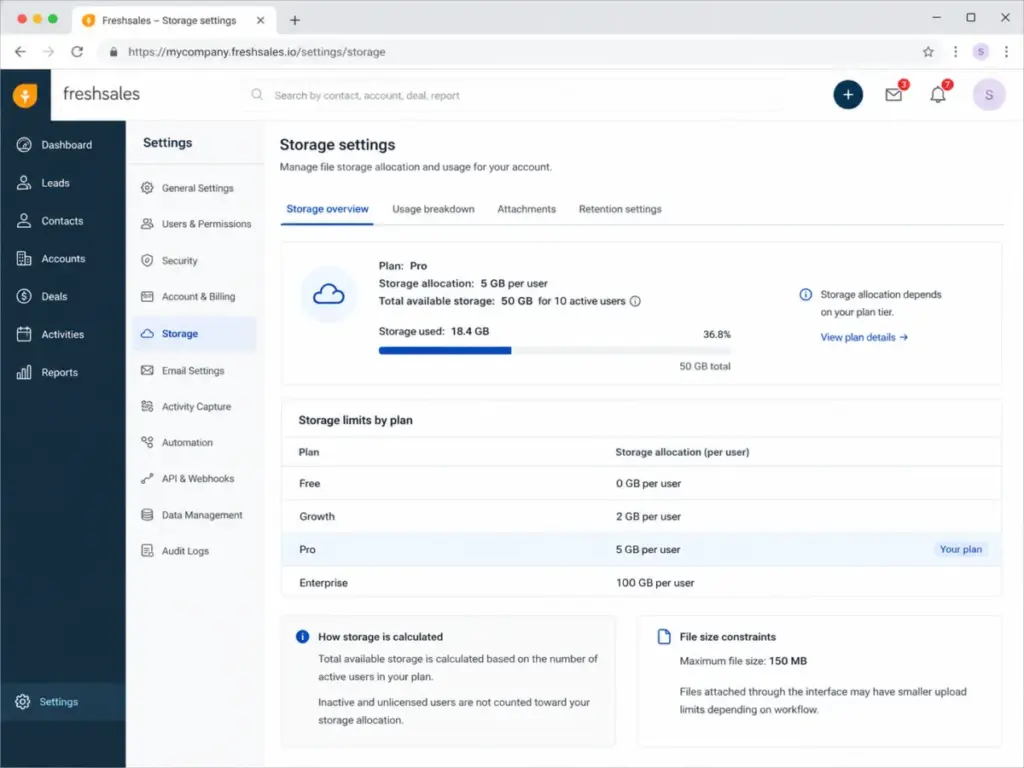Switch to the Retention settings tab
Image resolution: width=1024 pixels, height=768 pixels.
(620, 209)
